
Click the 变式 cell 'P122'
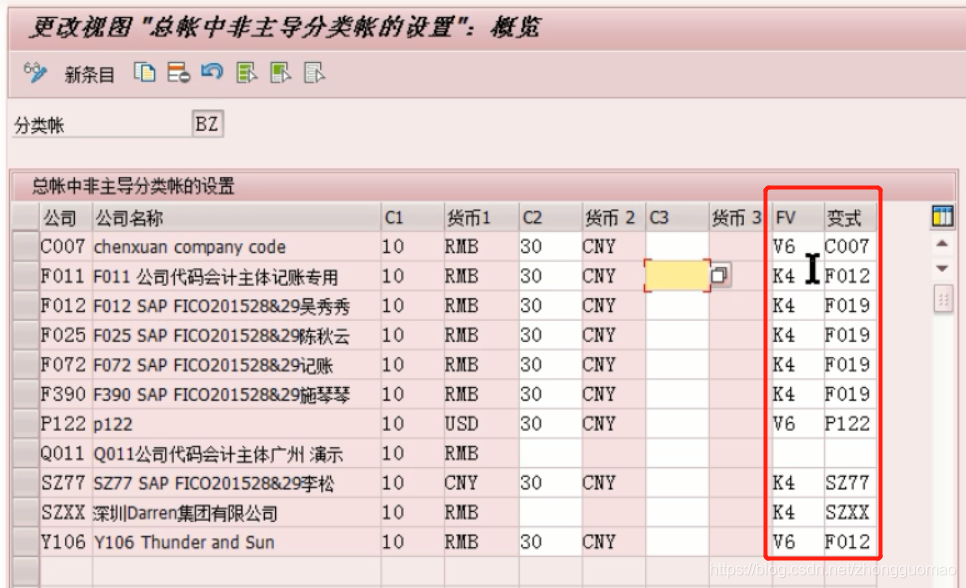[851, 423]
